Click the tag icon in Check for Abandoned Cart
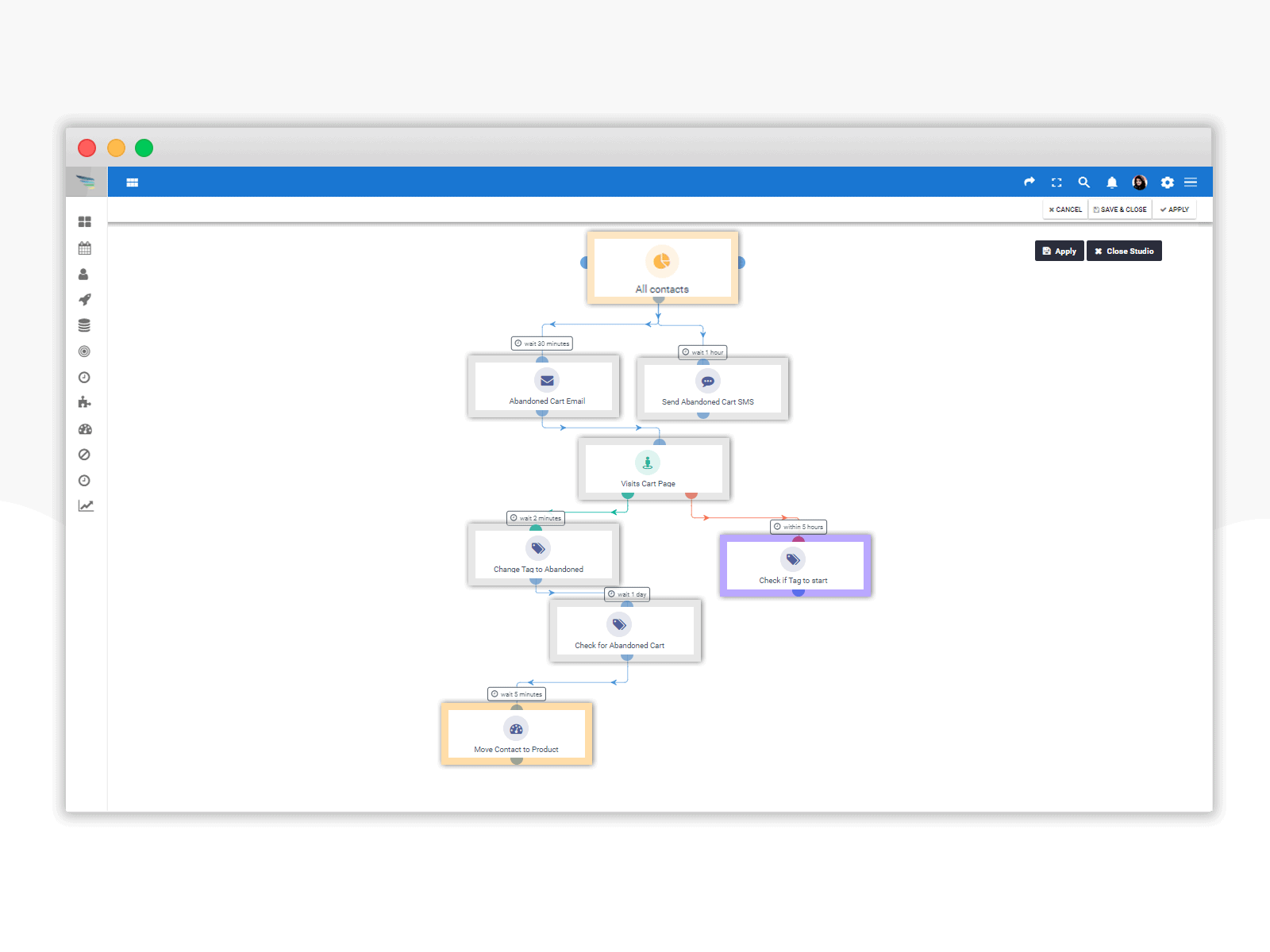 click(619, 624)
